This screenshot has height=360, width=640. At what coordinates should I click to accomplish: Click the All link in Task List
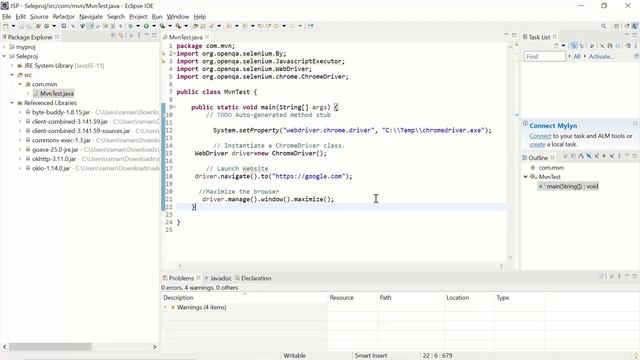click(577, 57)
